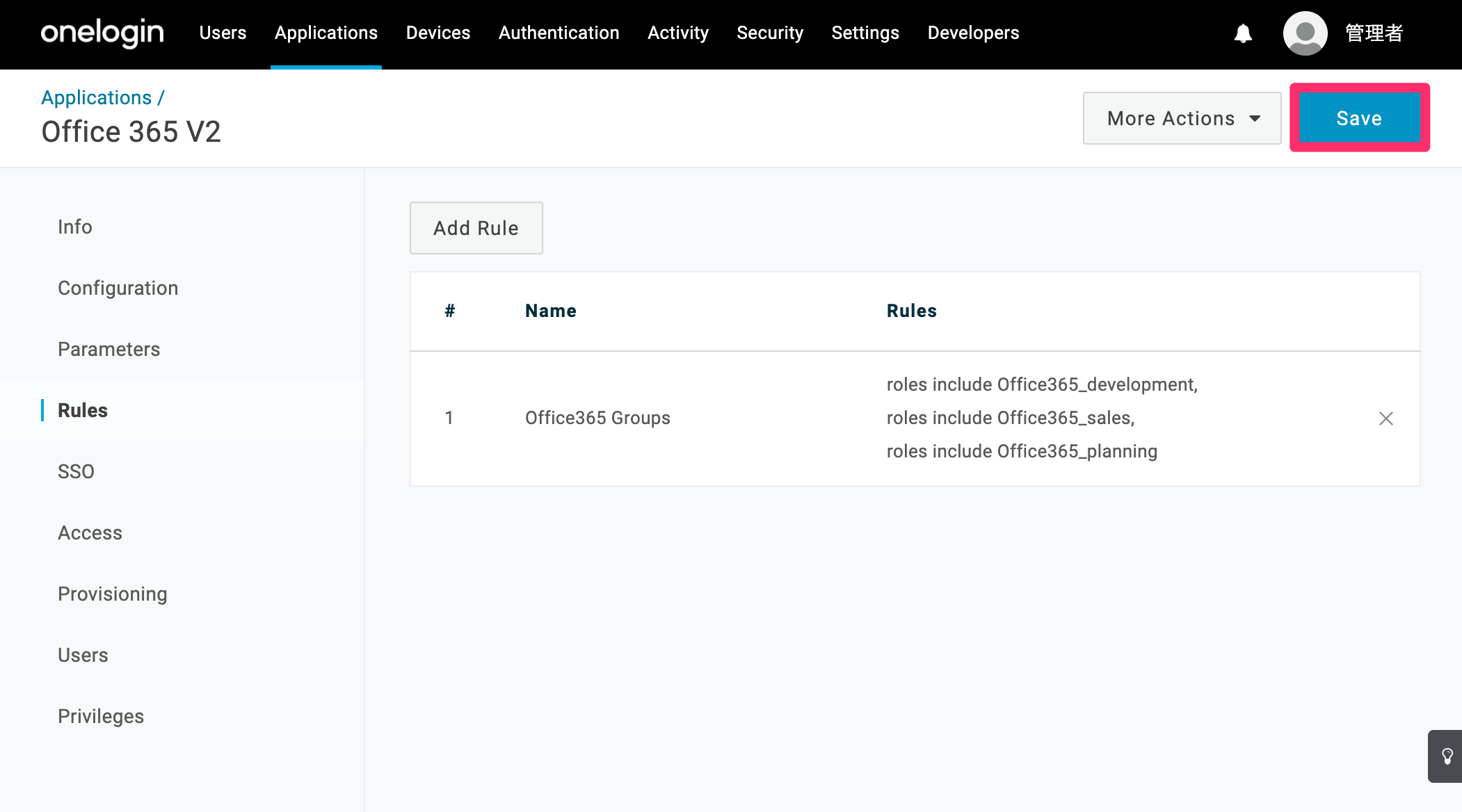Delete the Office365 Groups rule
Screen dimensions: 1462x812
pos(1385,418)
